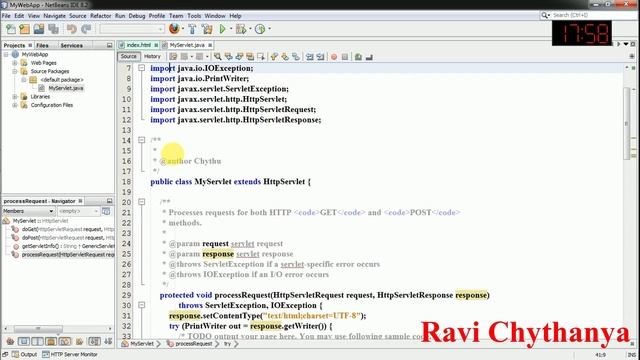Open the <empty> filter dropdown in Navigator
The height and width of the screenshot is (360, 640).
78,211
